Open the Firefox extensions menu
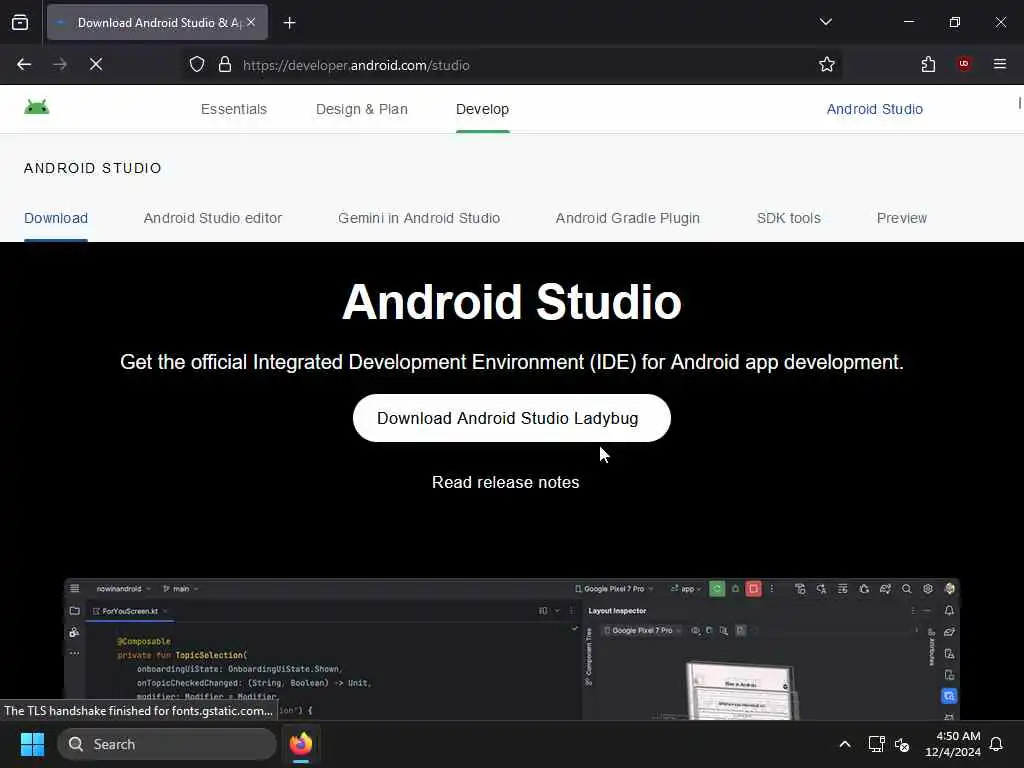1024x768 pixels. click(928, 65)
